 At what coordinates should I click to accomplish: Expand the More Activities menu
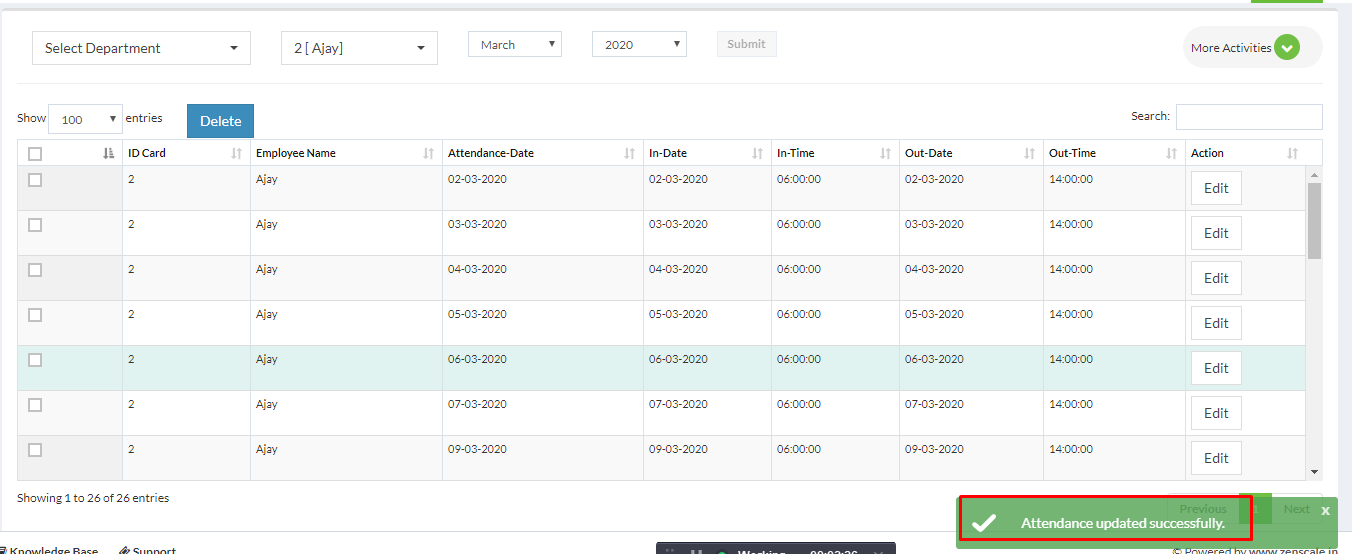[1252, 47]
